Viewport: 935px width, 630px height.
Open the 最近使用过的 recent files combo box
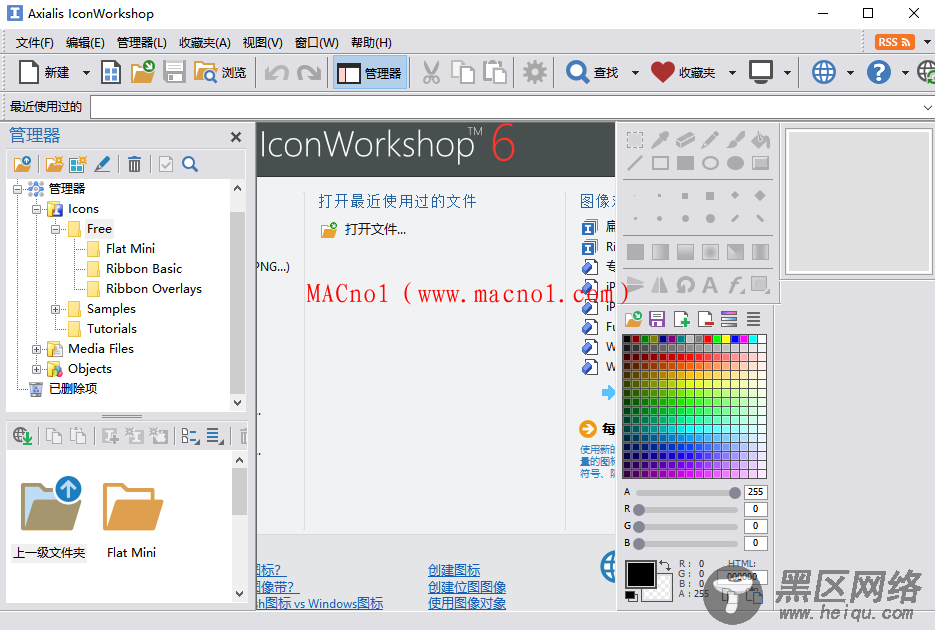tap(512, 107)
